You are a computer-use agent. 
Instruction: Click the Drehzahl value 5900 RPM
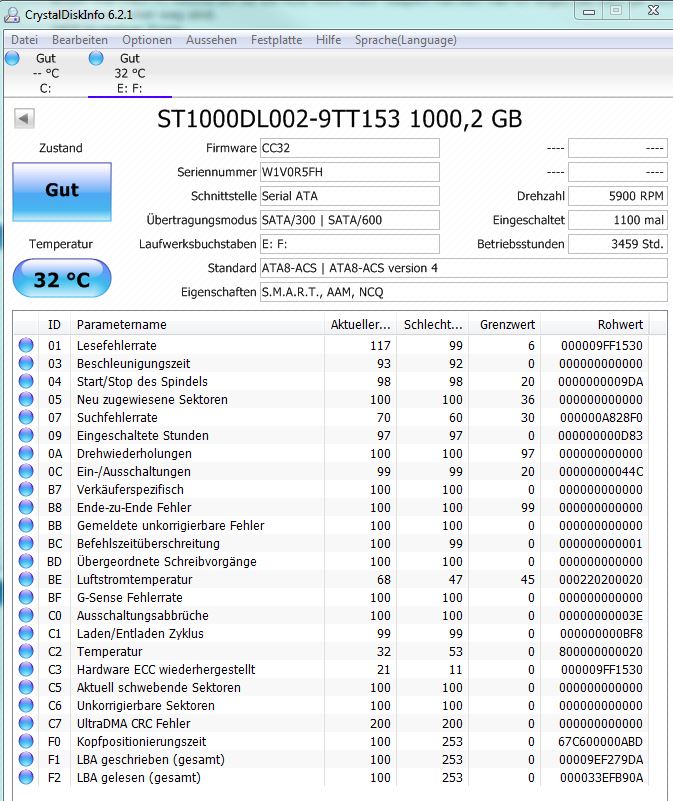[x=618, y=196]
